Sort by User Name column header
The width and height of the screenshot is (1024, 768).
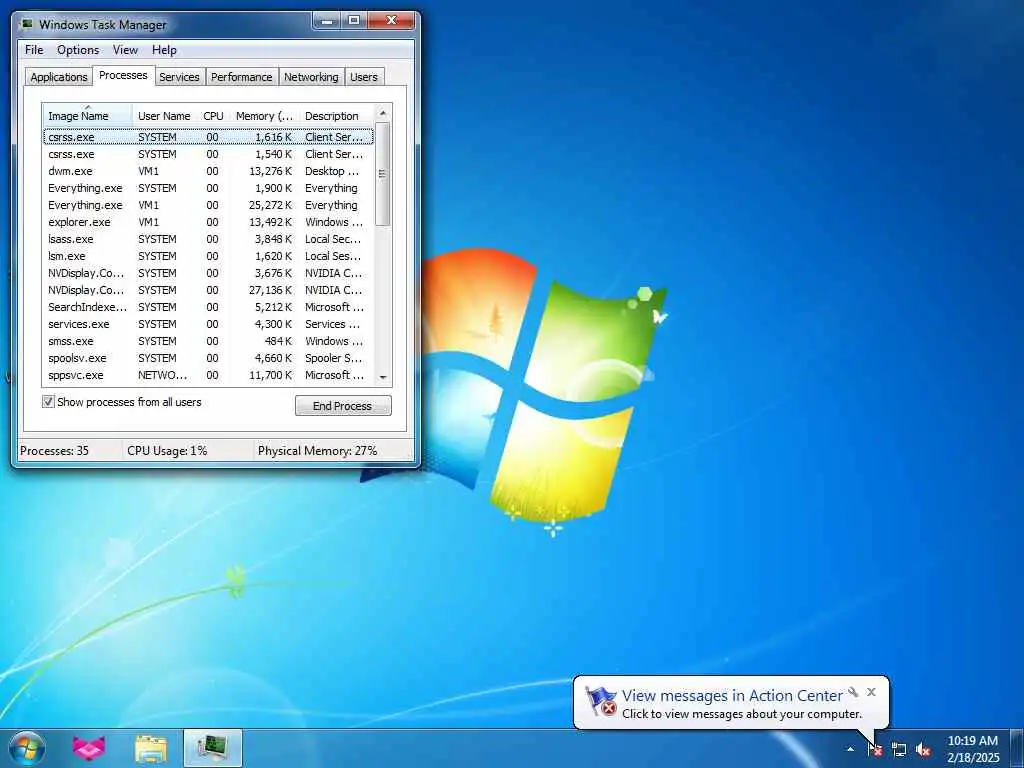coord(164,116)
